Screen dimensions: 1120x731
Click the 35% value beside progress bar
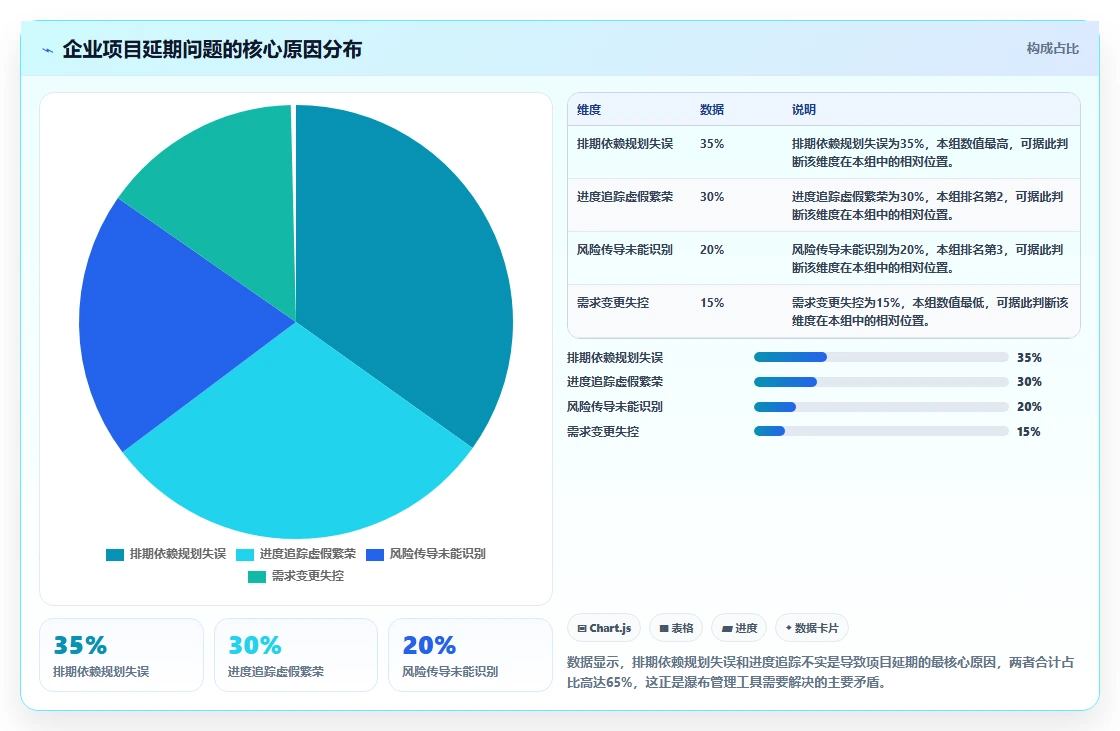(1029, 358)
